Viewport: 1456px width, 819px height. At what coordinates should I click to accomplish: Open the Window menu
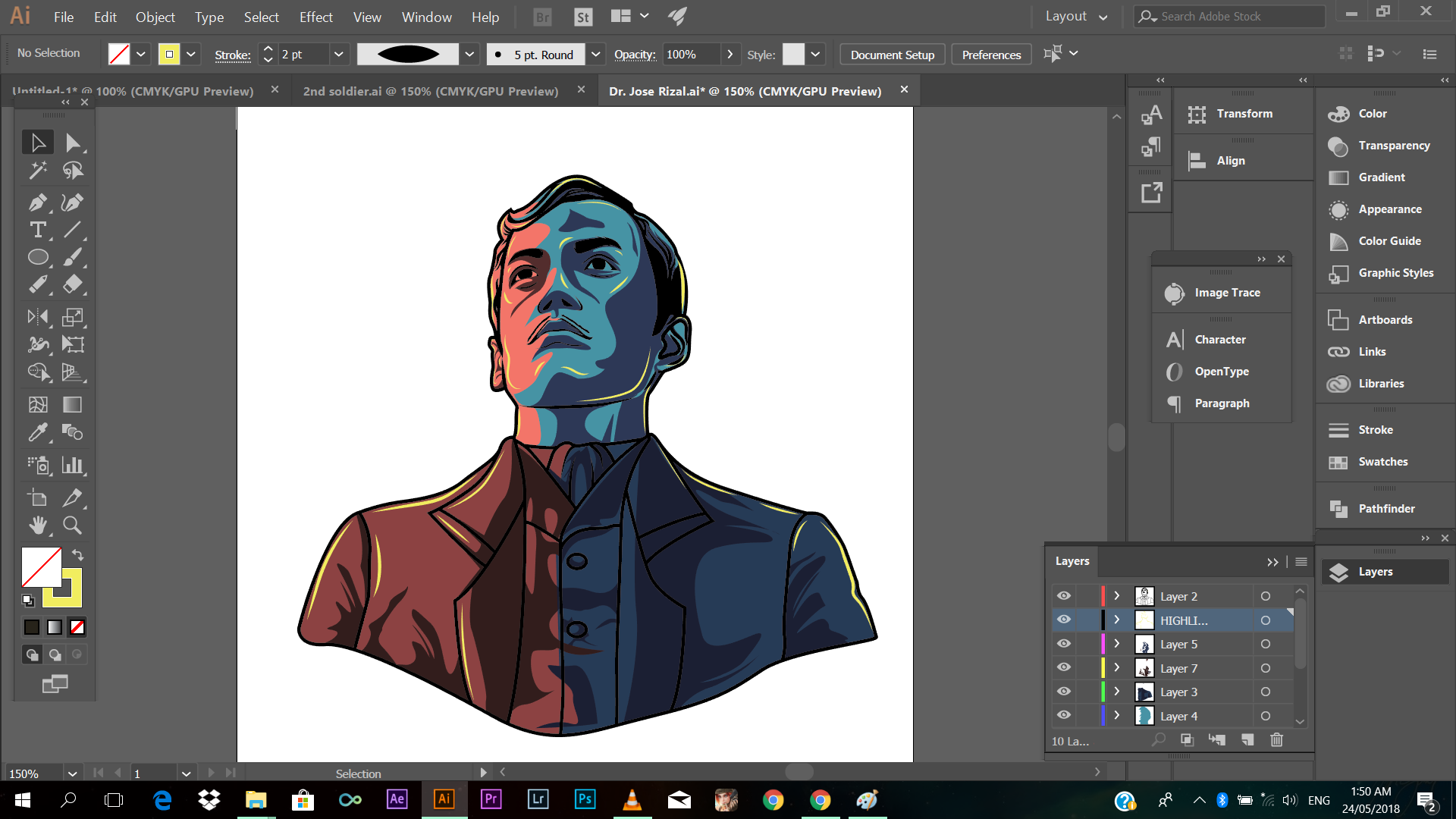(427, 17)
